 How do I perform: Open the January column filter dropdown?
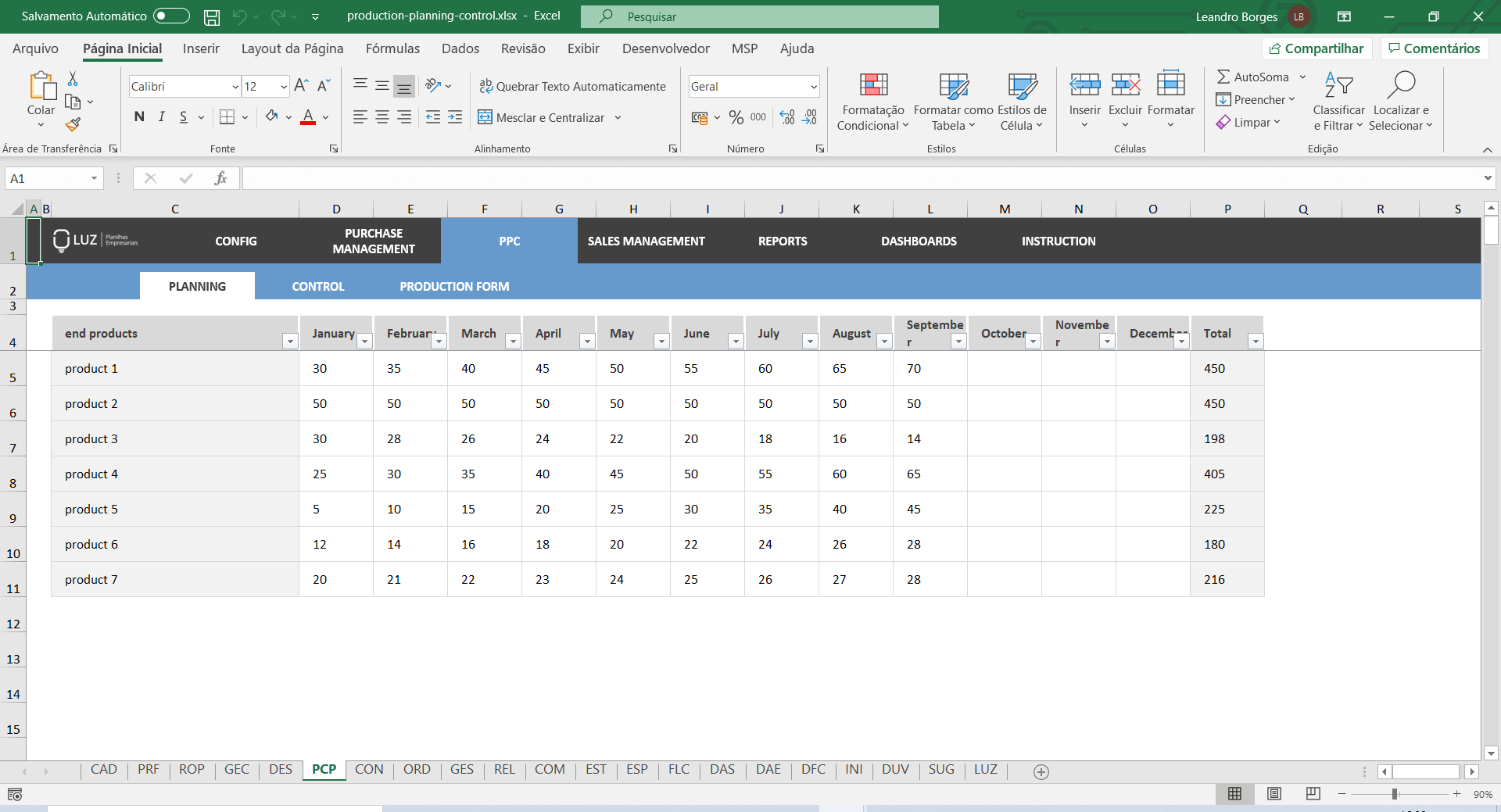[x=364, y=342]
